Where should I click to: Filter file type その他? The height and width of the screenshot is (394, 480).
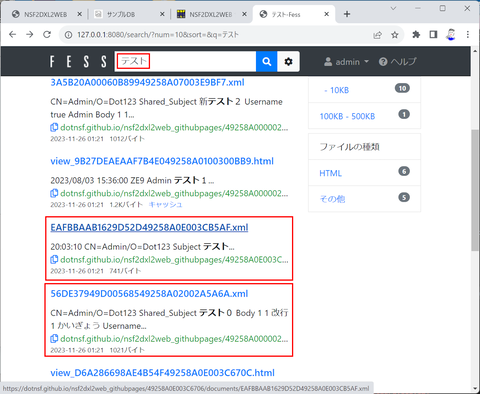(332, 199)
